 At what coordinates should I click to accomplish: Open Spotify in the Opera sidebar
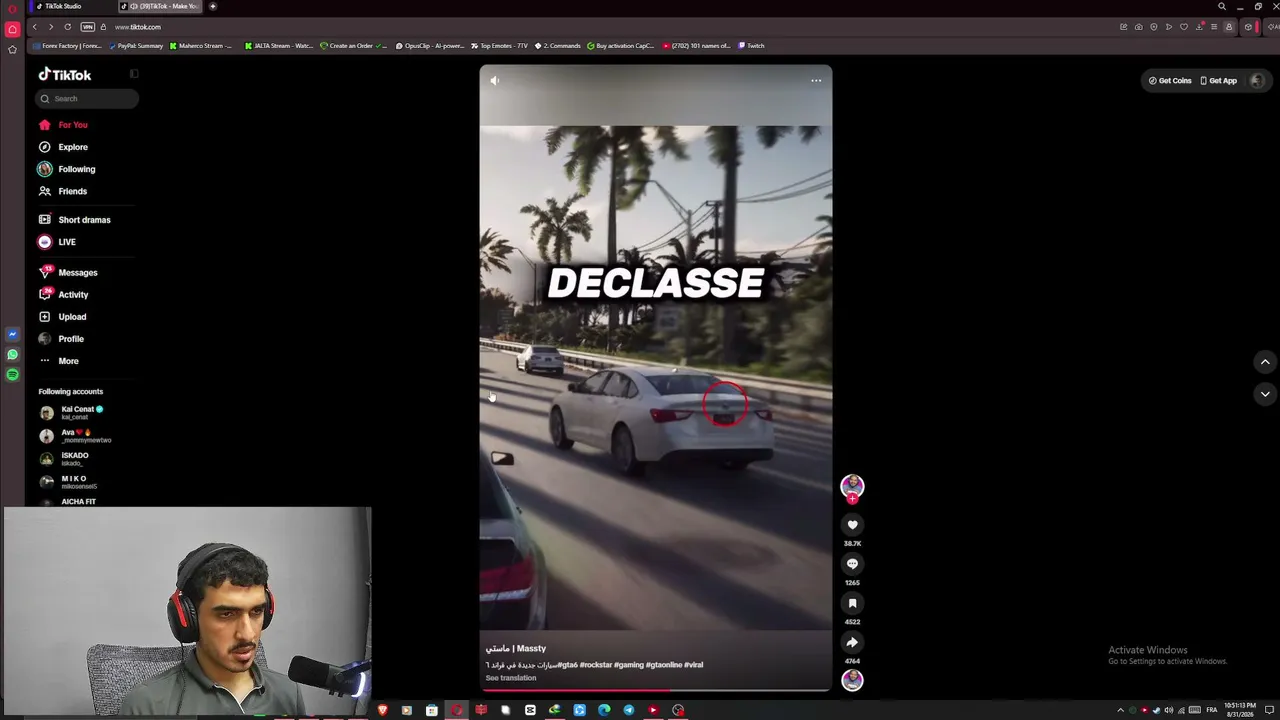12,375
